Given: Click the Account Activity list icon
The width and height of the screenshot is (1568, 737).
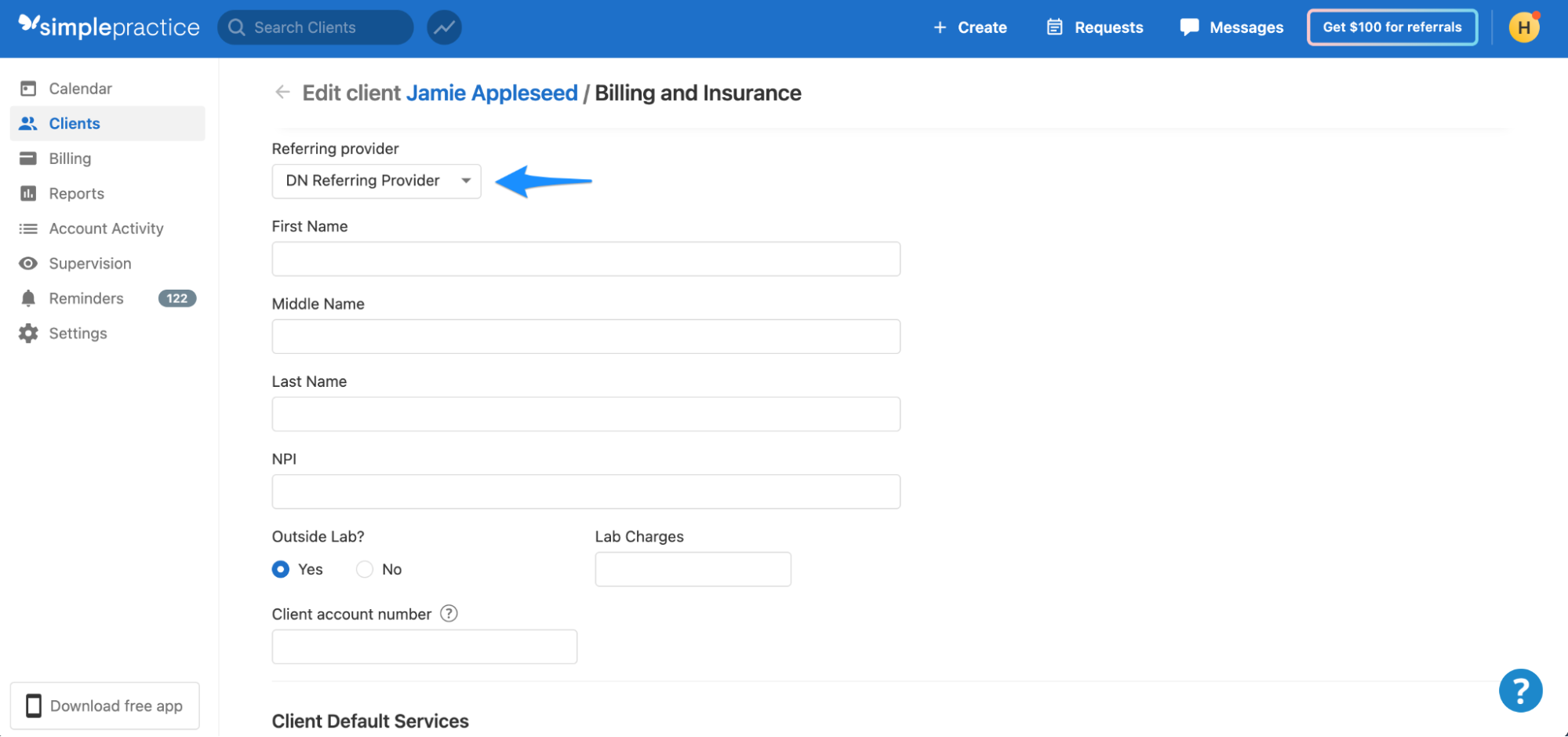Looking at the screenshot, I should click(x=28, y=228).
